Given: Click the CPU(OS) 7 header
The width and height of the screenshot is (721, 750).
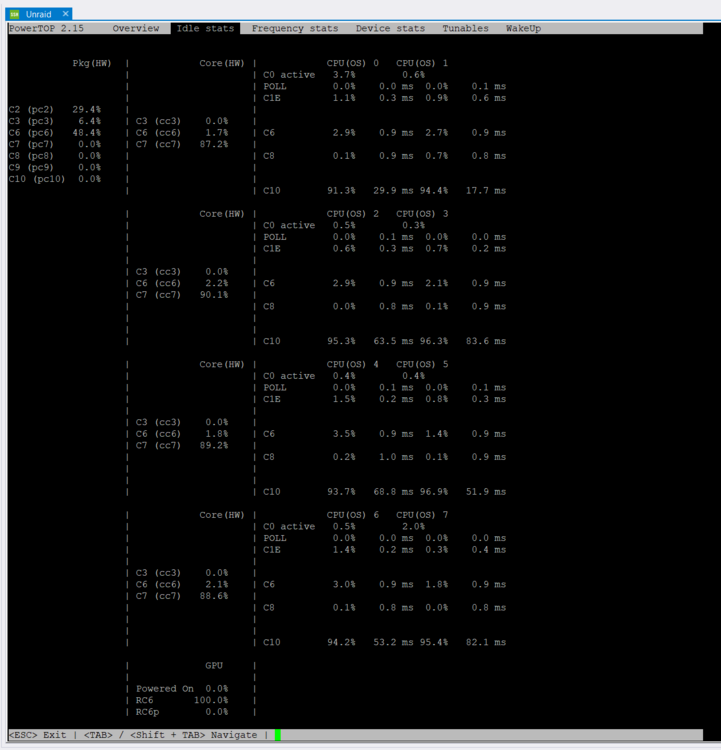Looking at the screenshot, I should click(422, 515).
